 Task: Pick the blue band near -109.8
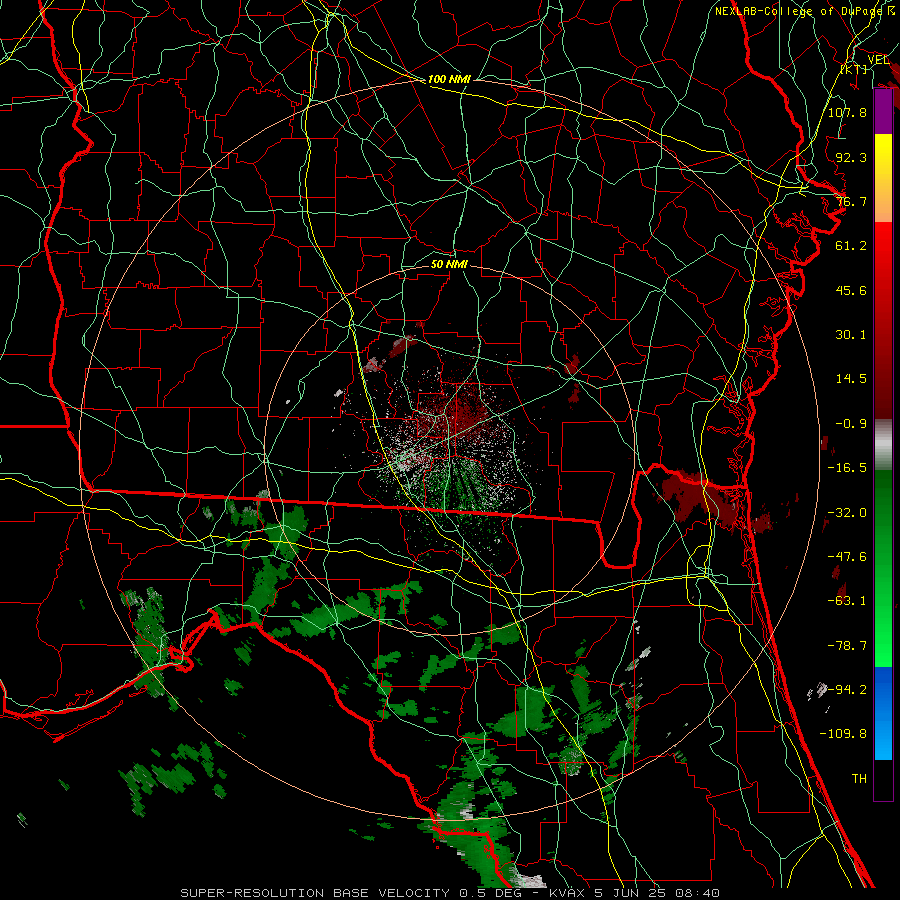(883, 713)
